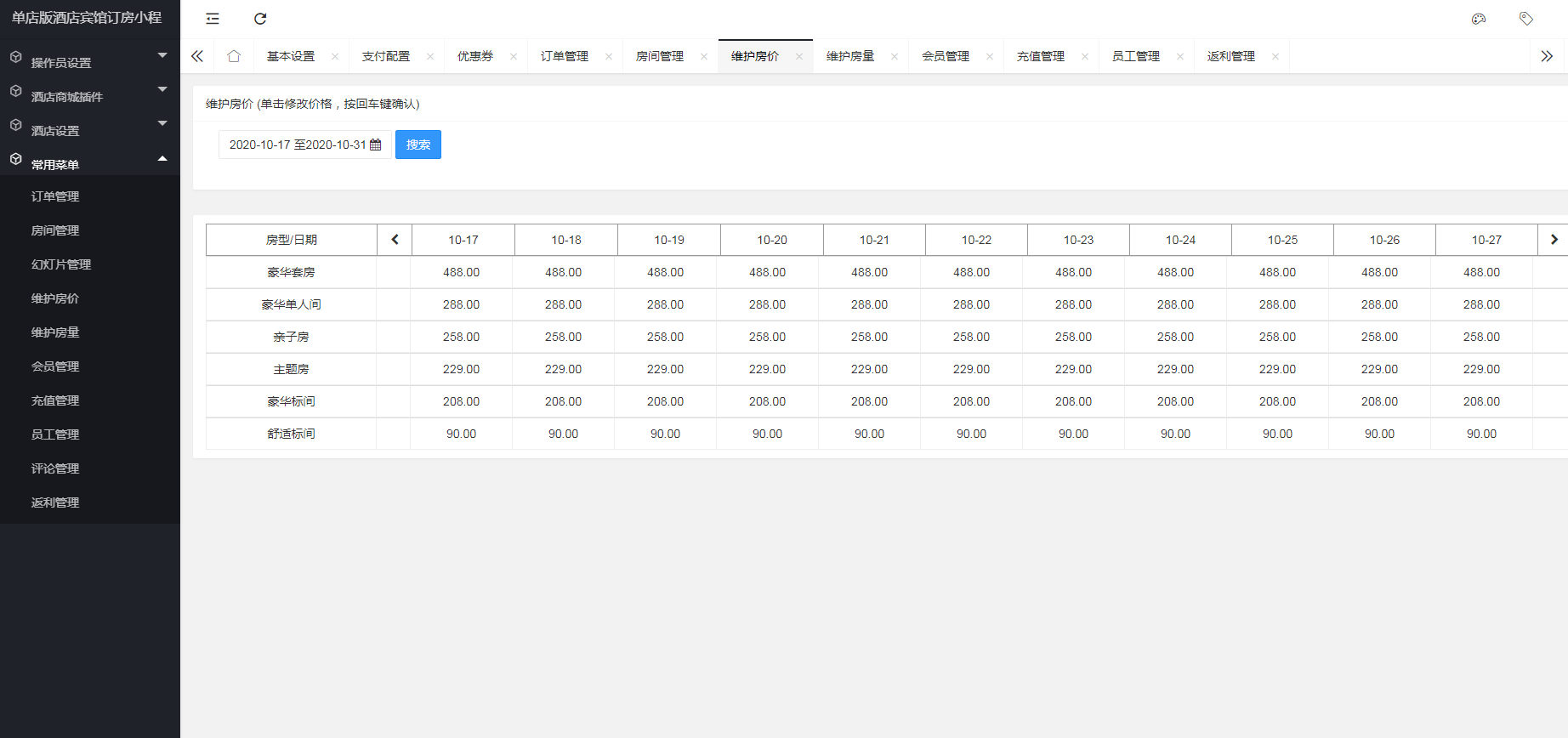The image size is (1568, 738).
Task: Switch to the 订单管理 tab
Action: click(565, 56)
